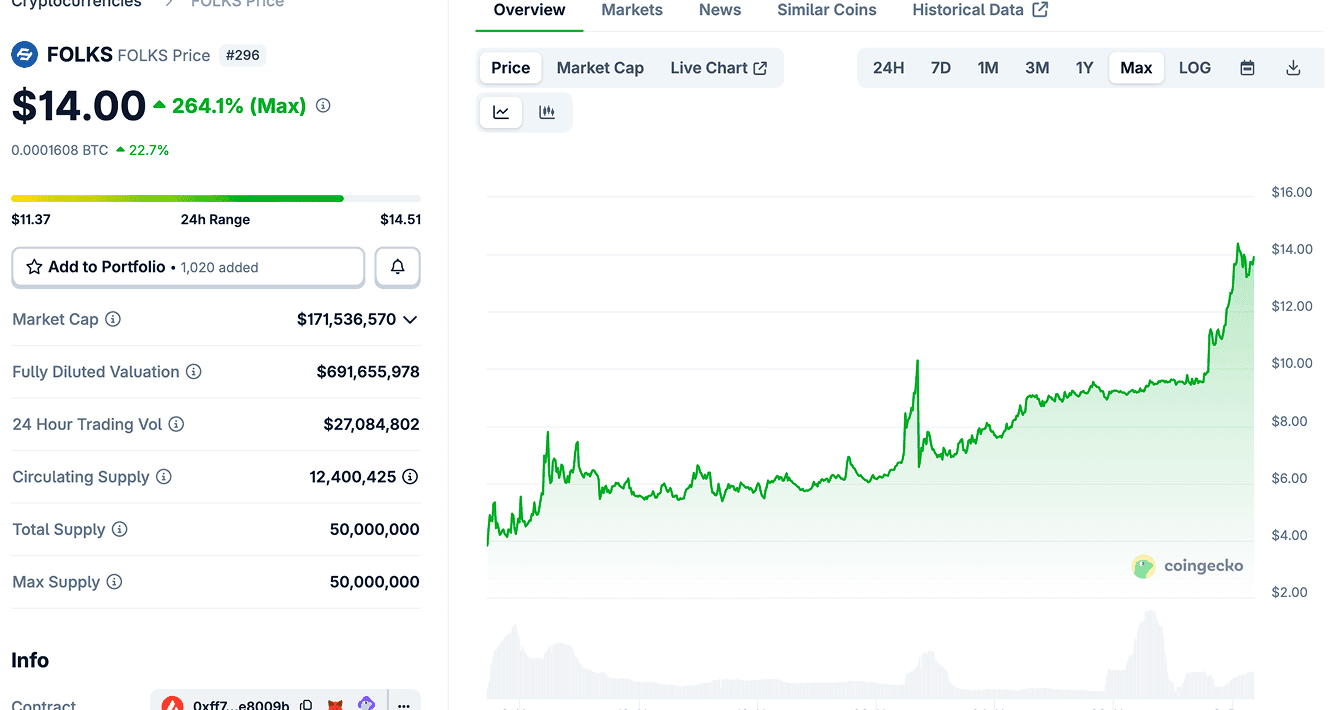Open the Live Chart link
This screenshot has width=1330, height=710.
719,68
